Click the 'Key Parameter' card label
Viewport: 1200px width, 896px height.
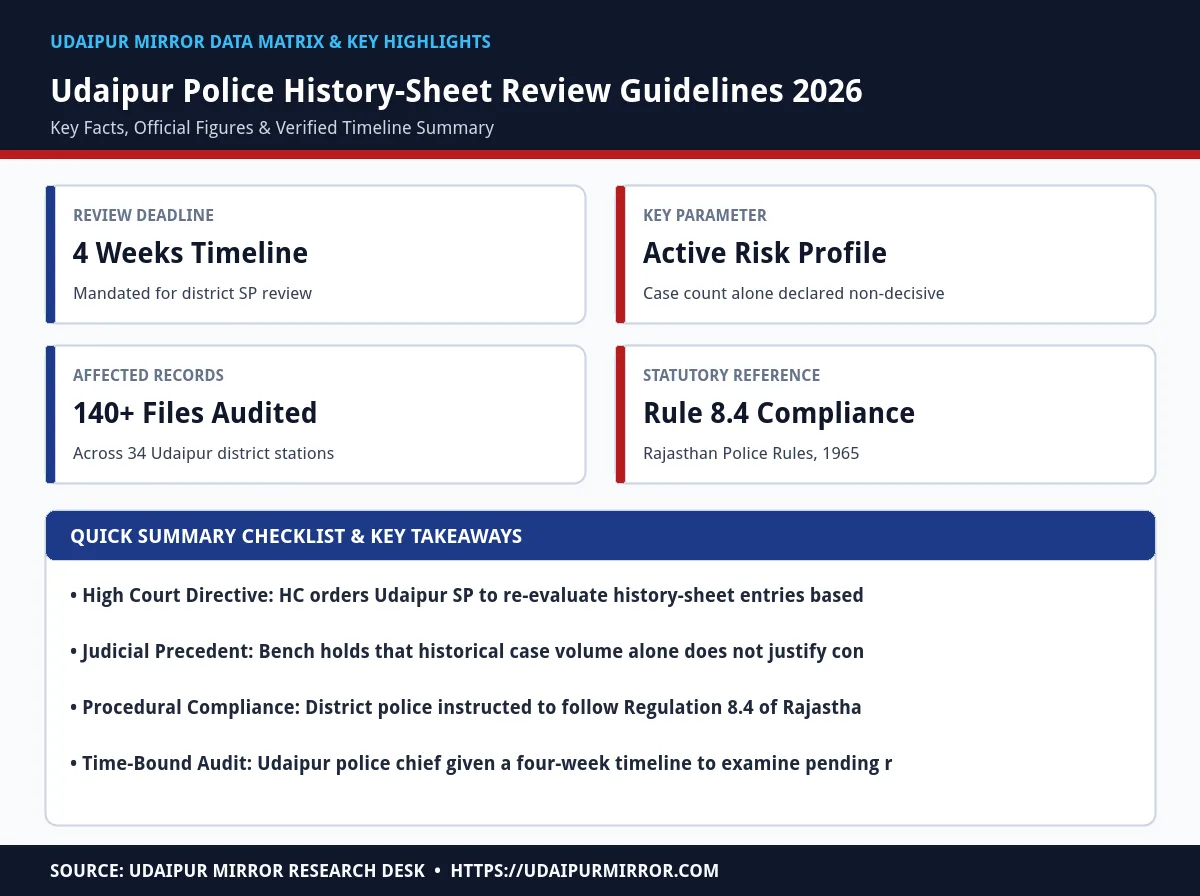click(705, 215)
